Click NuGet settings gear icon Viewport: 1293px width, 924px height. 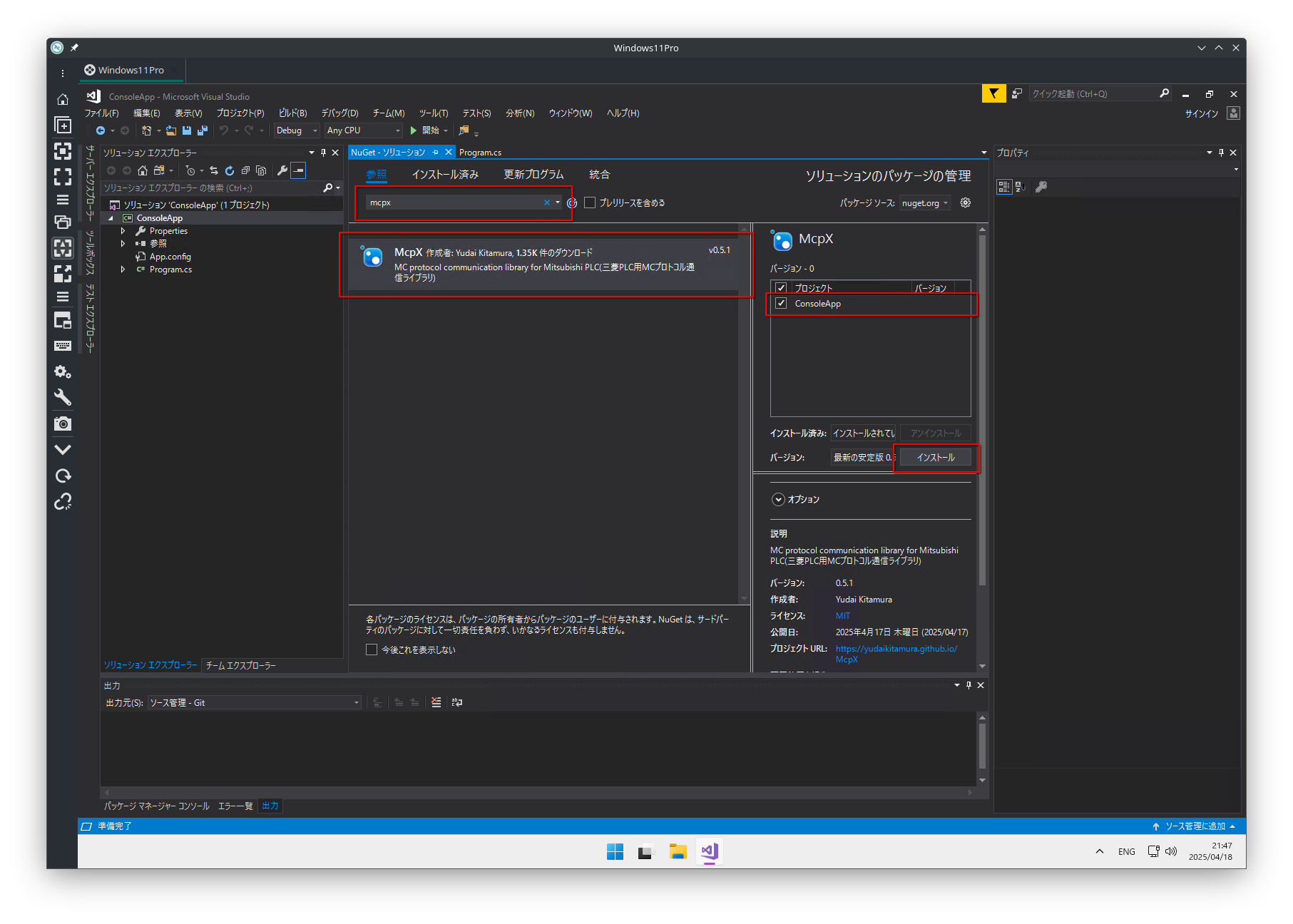pyautogui.click(x=966, y=202)
